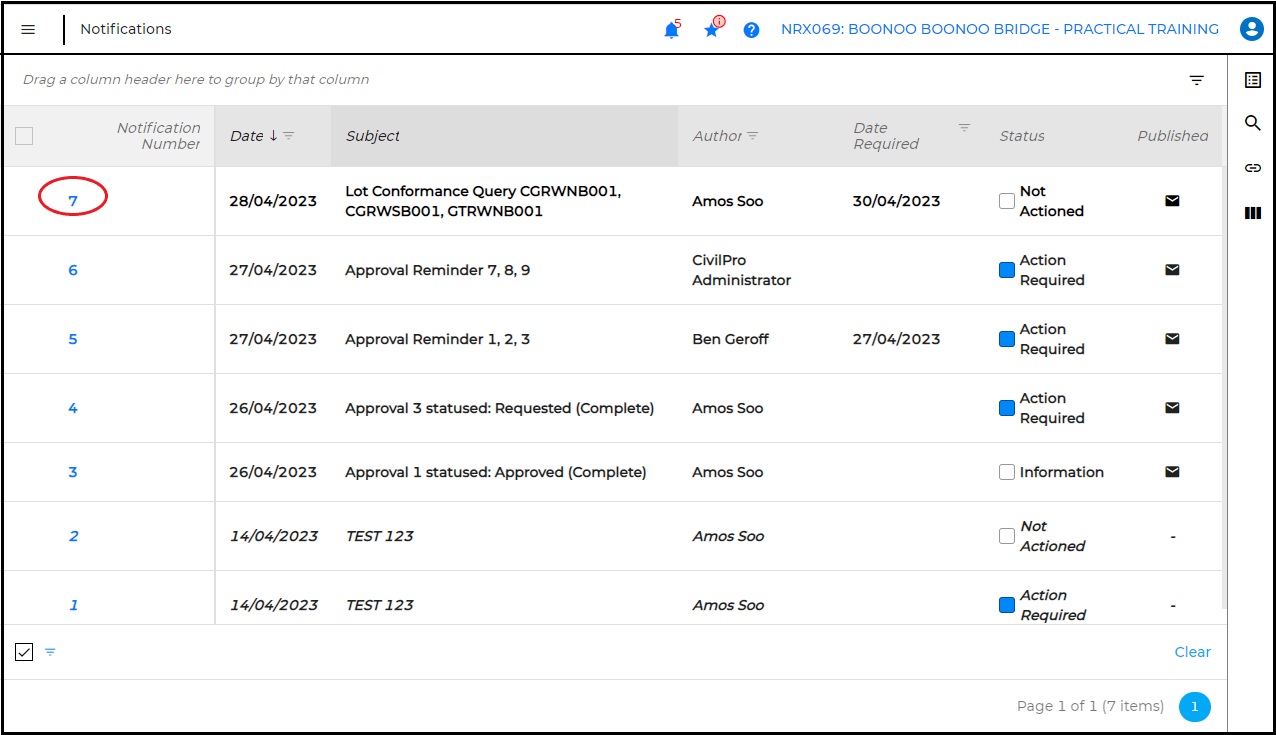Select the TEST 123 subject in notification 2 row
Viewport: 1276px width, 735px height.
[x=379, y=536]
